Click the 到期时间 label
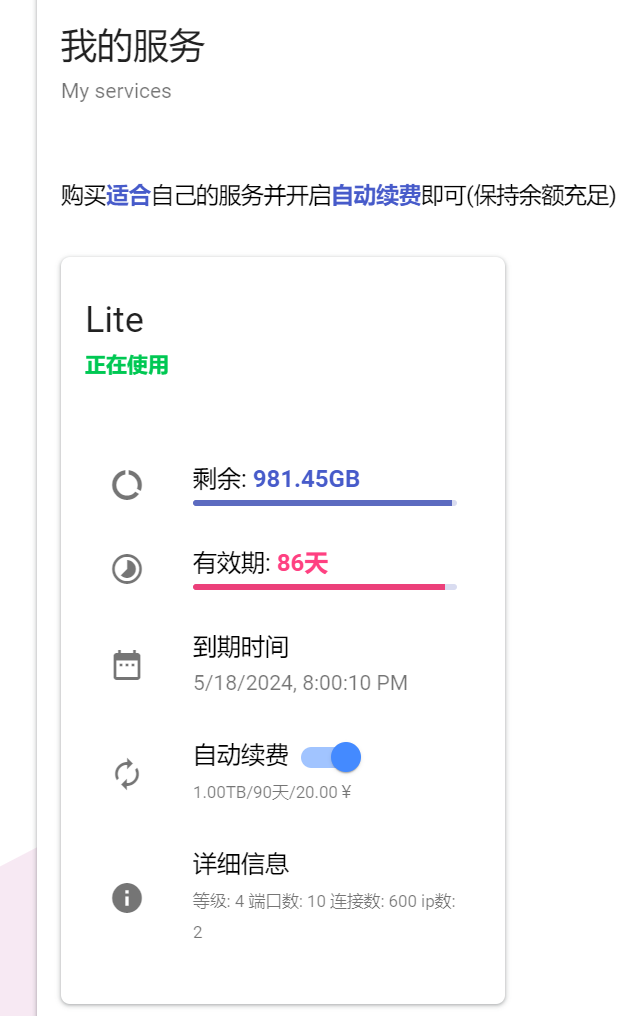Viewport: 627px width, 1016px height. pos(241,647)
